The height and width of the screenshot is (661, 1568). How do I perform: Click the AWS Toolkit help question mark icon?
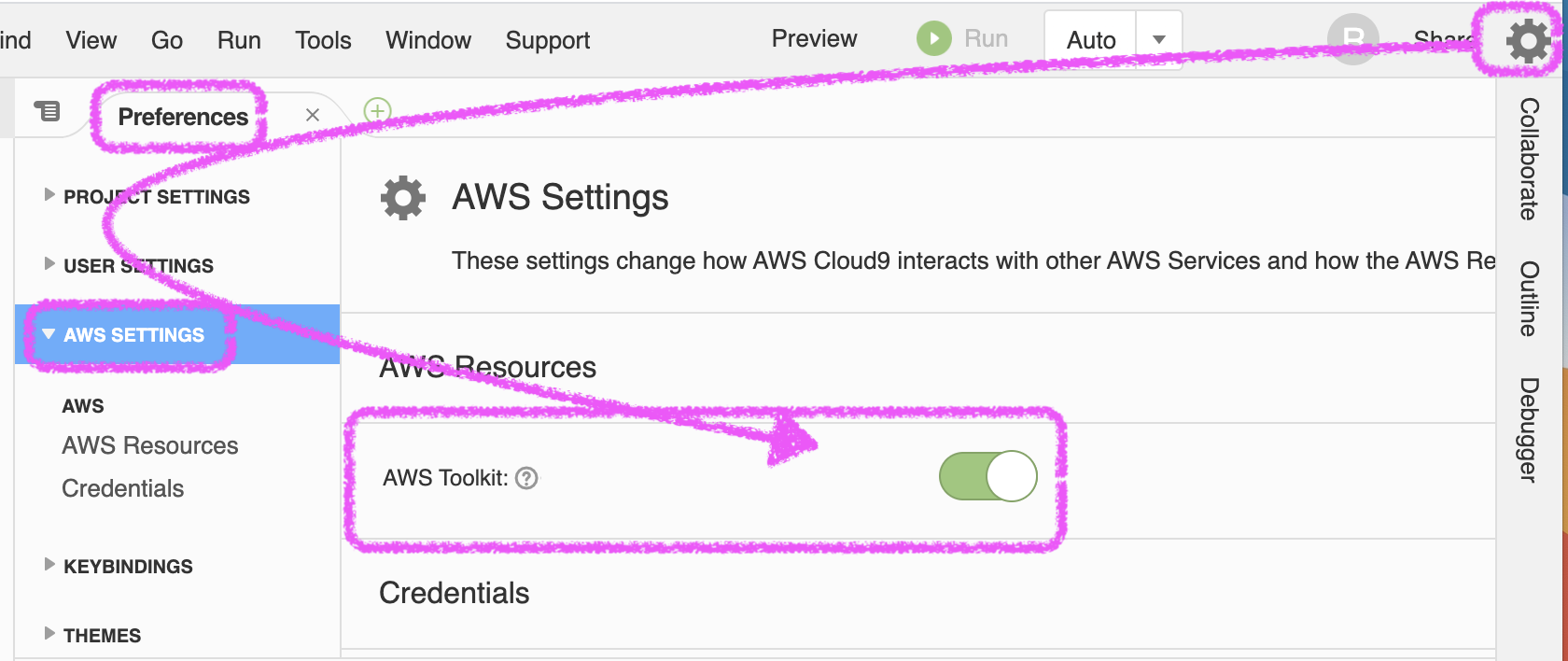point(527,478)
